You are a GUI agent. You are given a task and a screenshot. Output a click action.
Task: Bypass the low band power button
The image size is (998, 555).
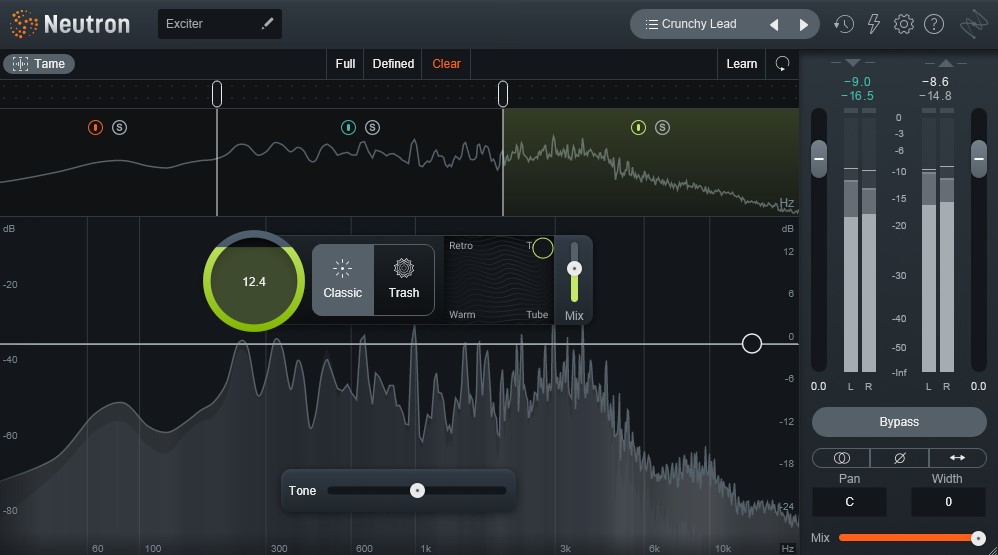tap(95, 128)
